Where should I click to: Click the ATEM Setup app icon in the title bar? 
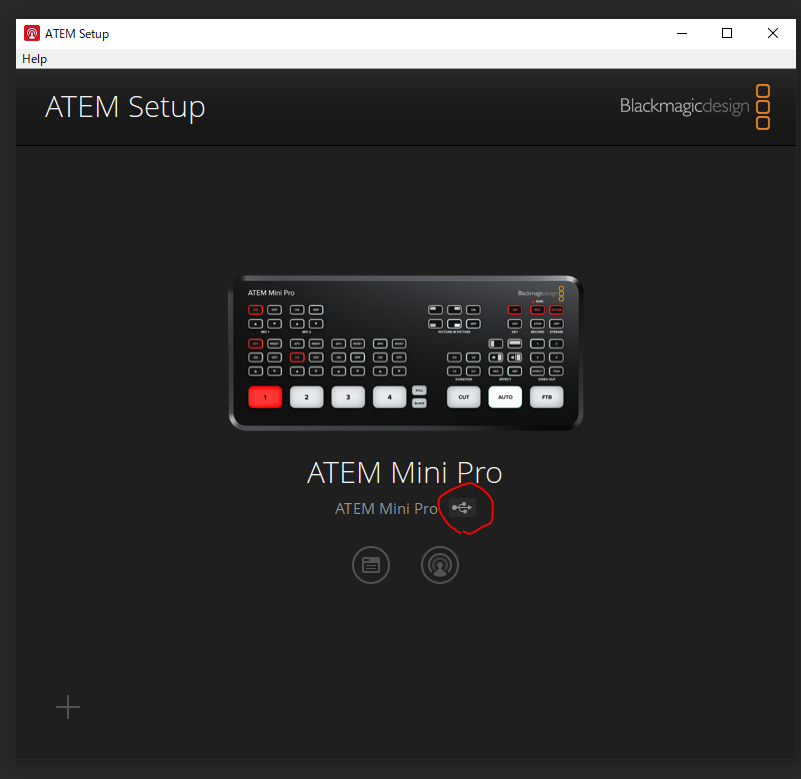(32, 34)
